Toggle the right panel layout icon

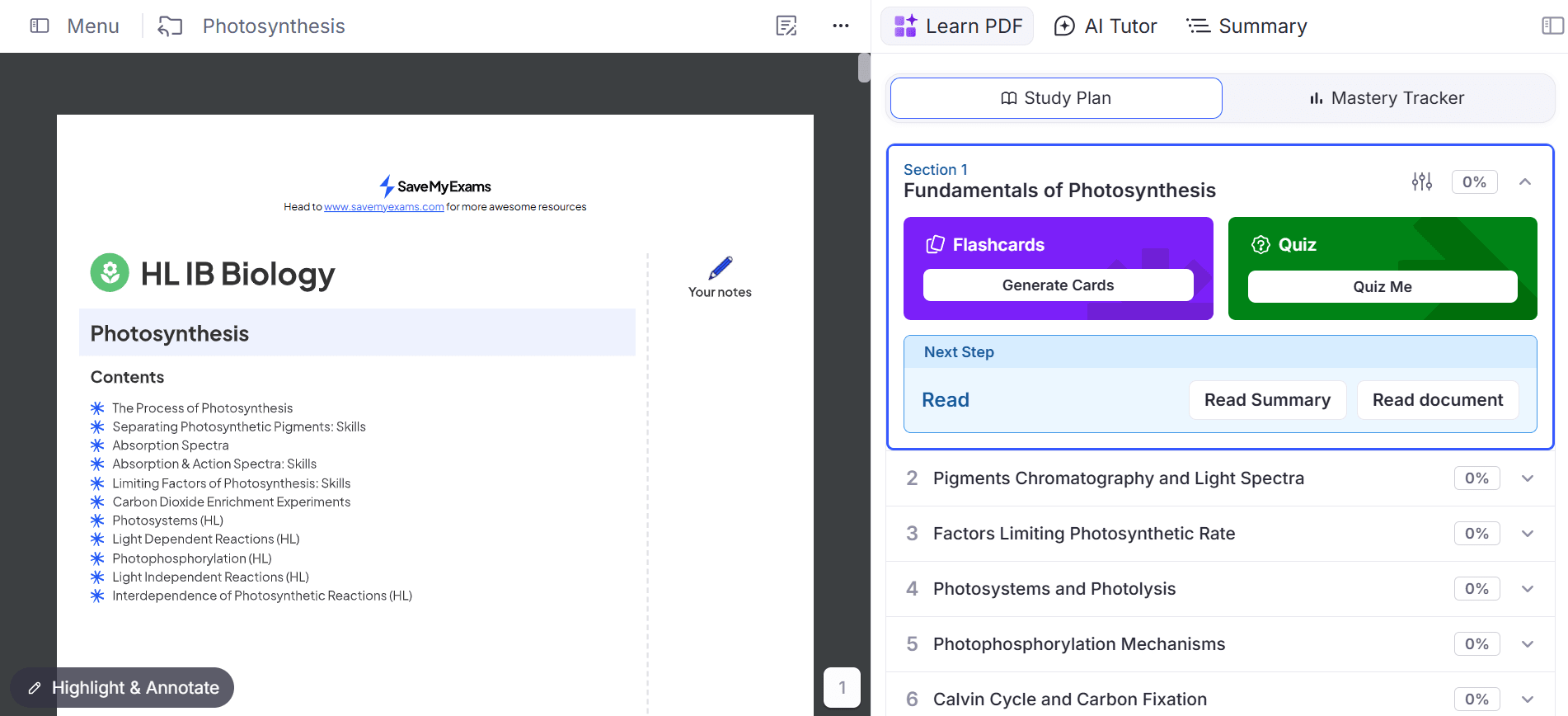point(1552,26)
